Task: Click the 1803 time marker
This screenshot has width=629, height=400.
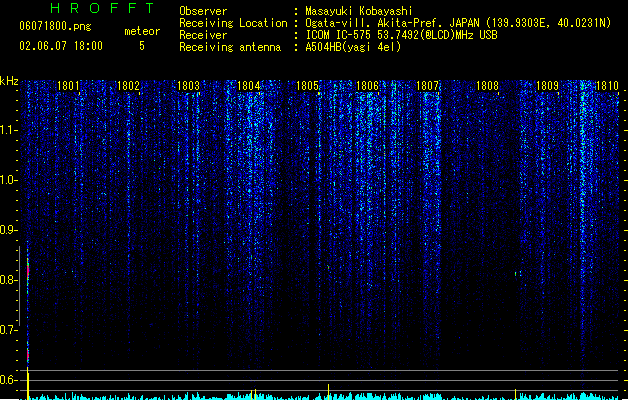Action: click(188, 86)
